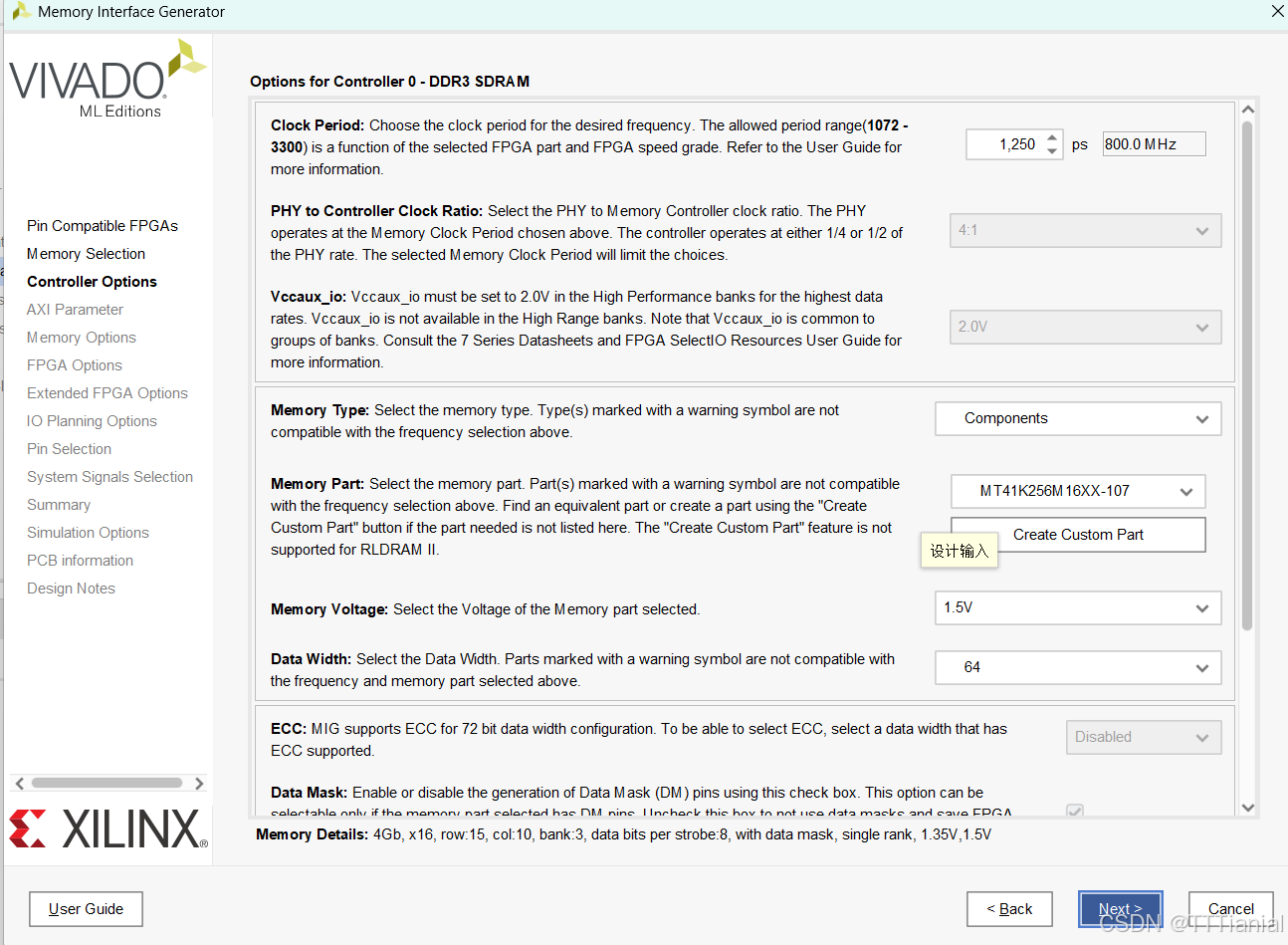Open the ECC Disabled dropdown
Image resolution: width=1288 pixels, height=945 pixels.
(1144, 737)
